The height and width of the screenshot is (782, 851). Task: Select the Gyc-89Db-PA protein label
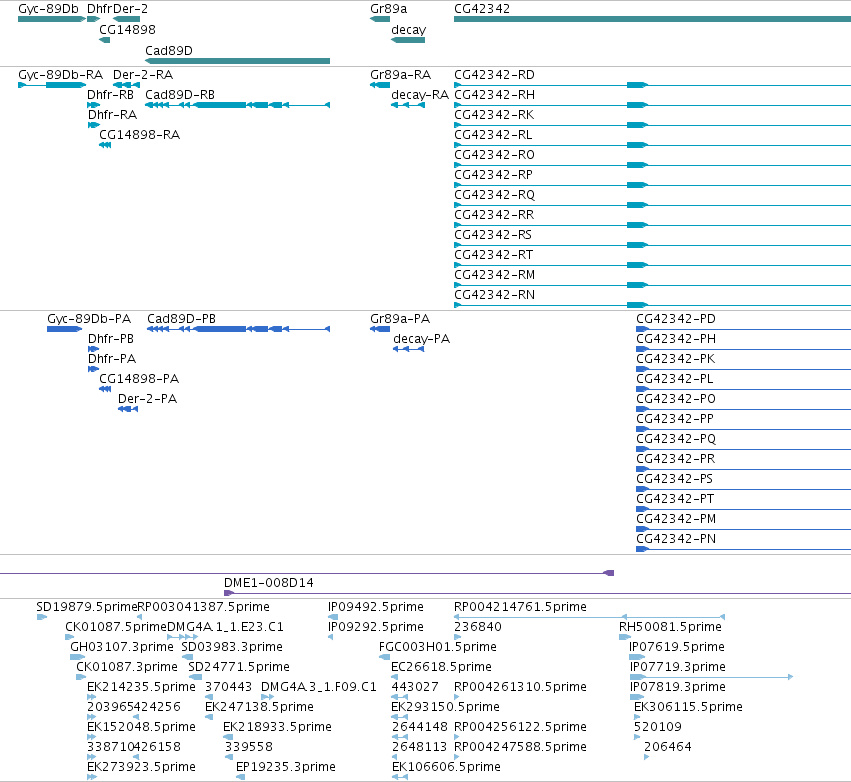(89, 319)
